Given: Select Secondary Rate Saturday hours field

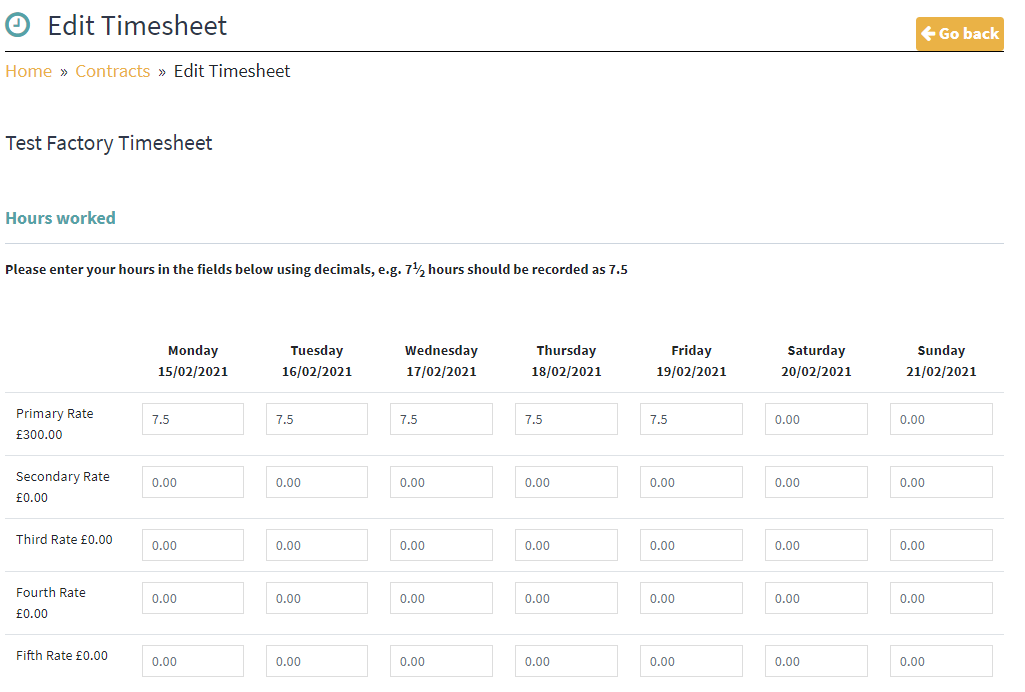Looking at the screenshot, I should 816,482.
